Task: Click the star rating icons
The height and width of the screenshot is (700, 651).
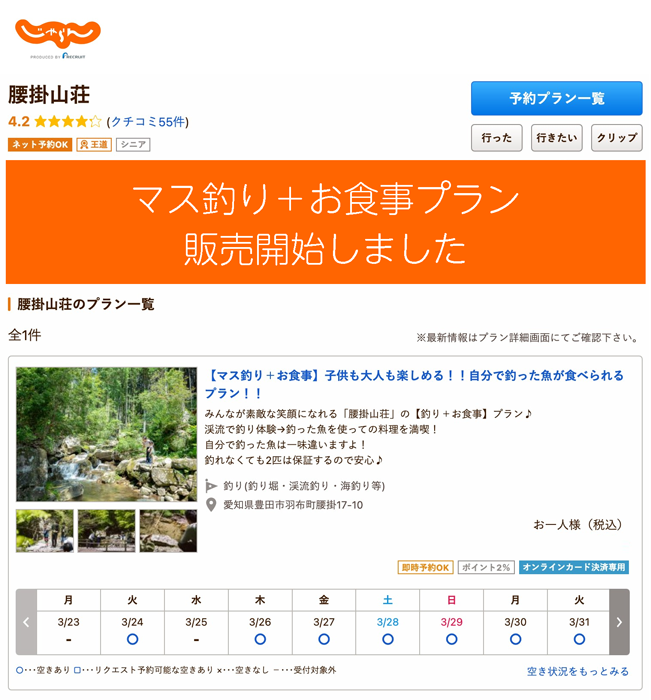Action: 68,121
